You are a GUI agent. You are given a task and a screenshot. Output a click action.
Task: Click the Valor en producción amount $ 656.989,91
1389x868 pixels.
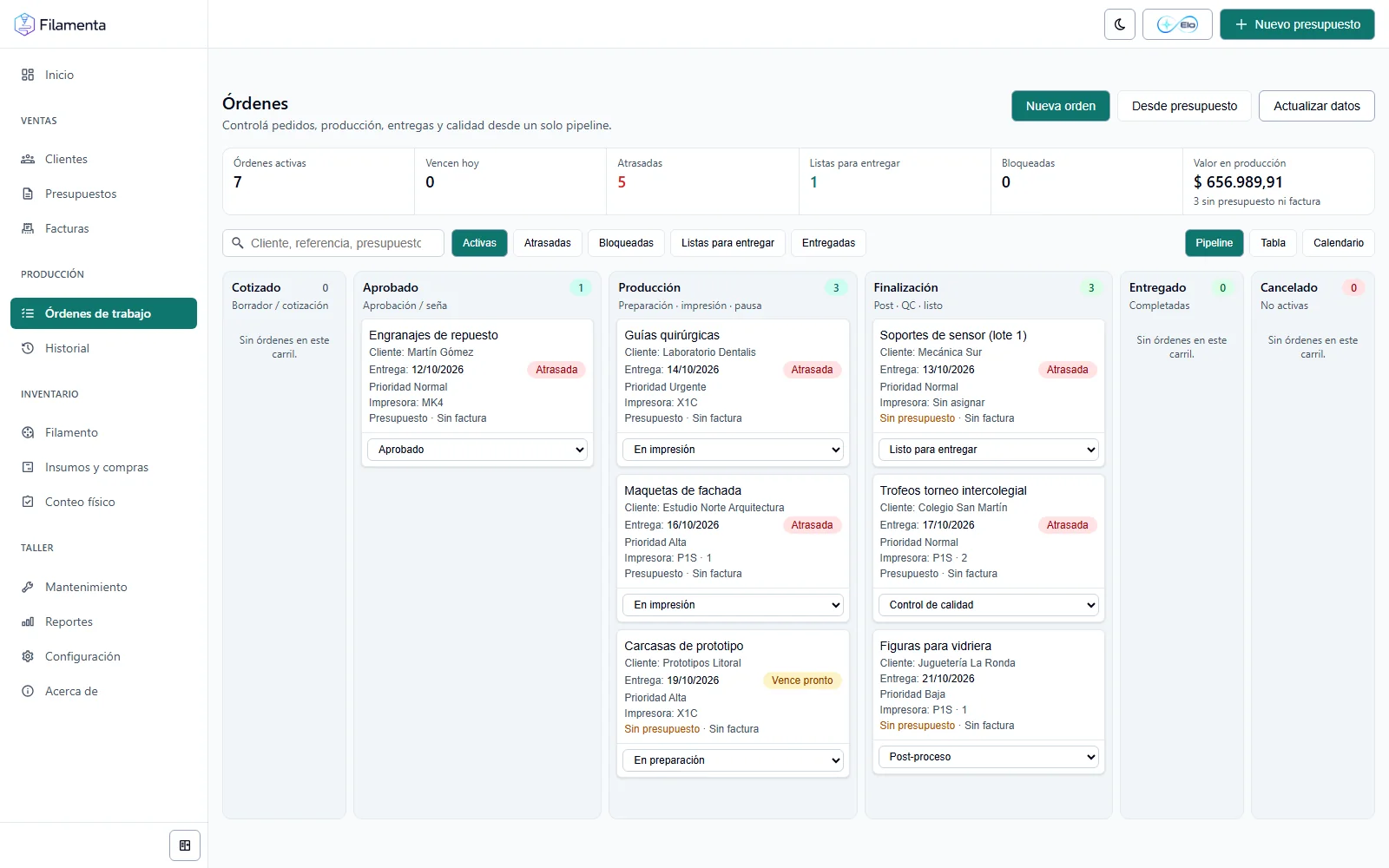point(1238,182)
